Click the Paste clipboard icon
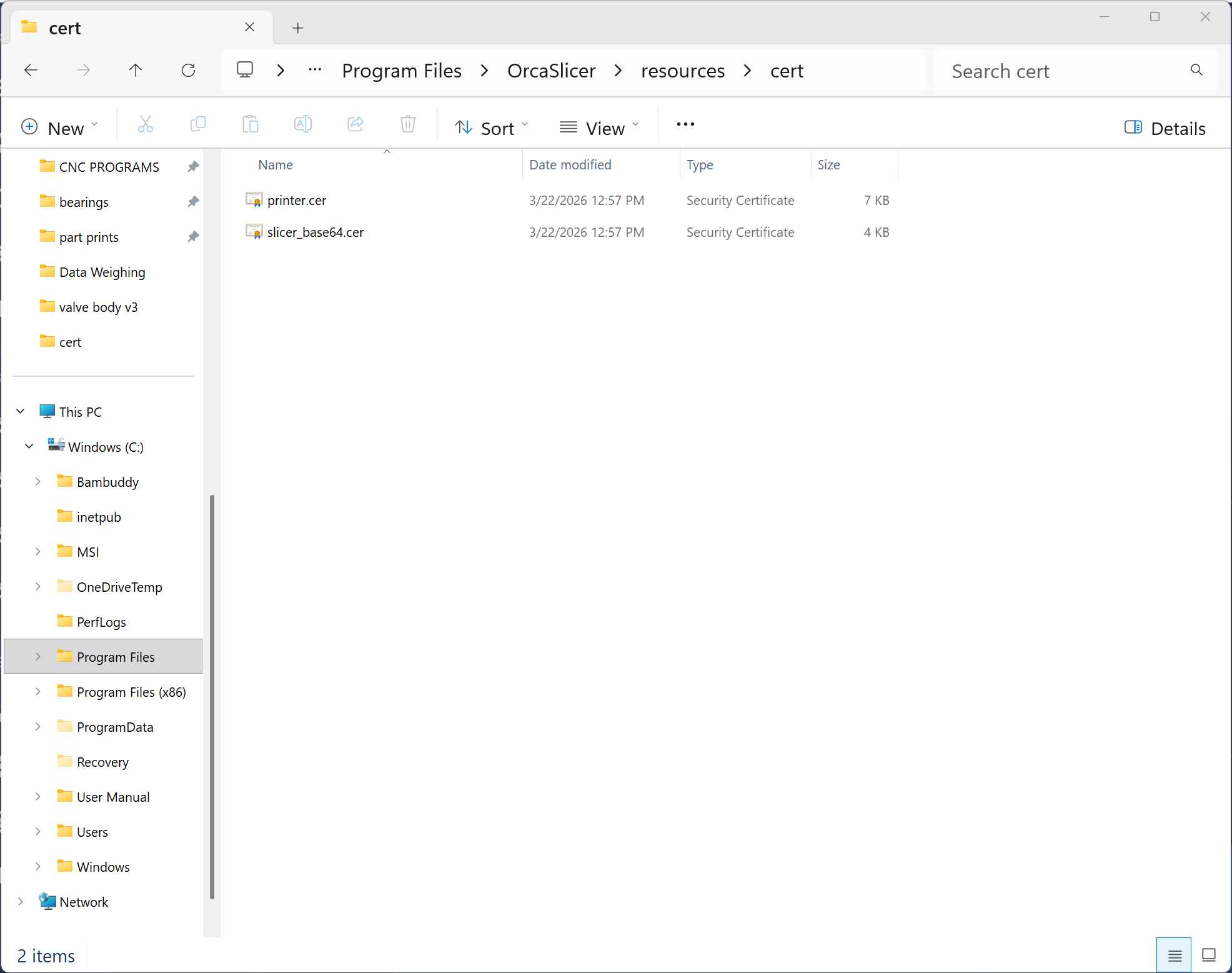The image size is (1232, 973). [x=250, y=124]
